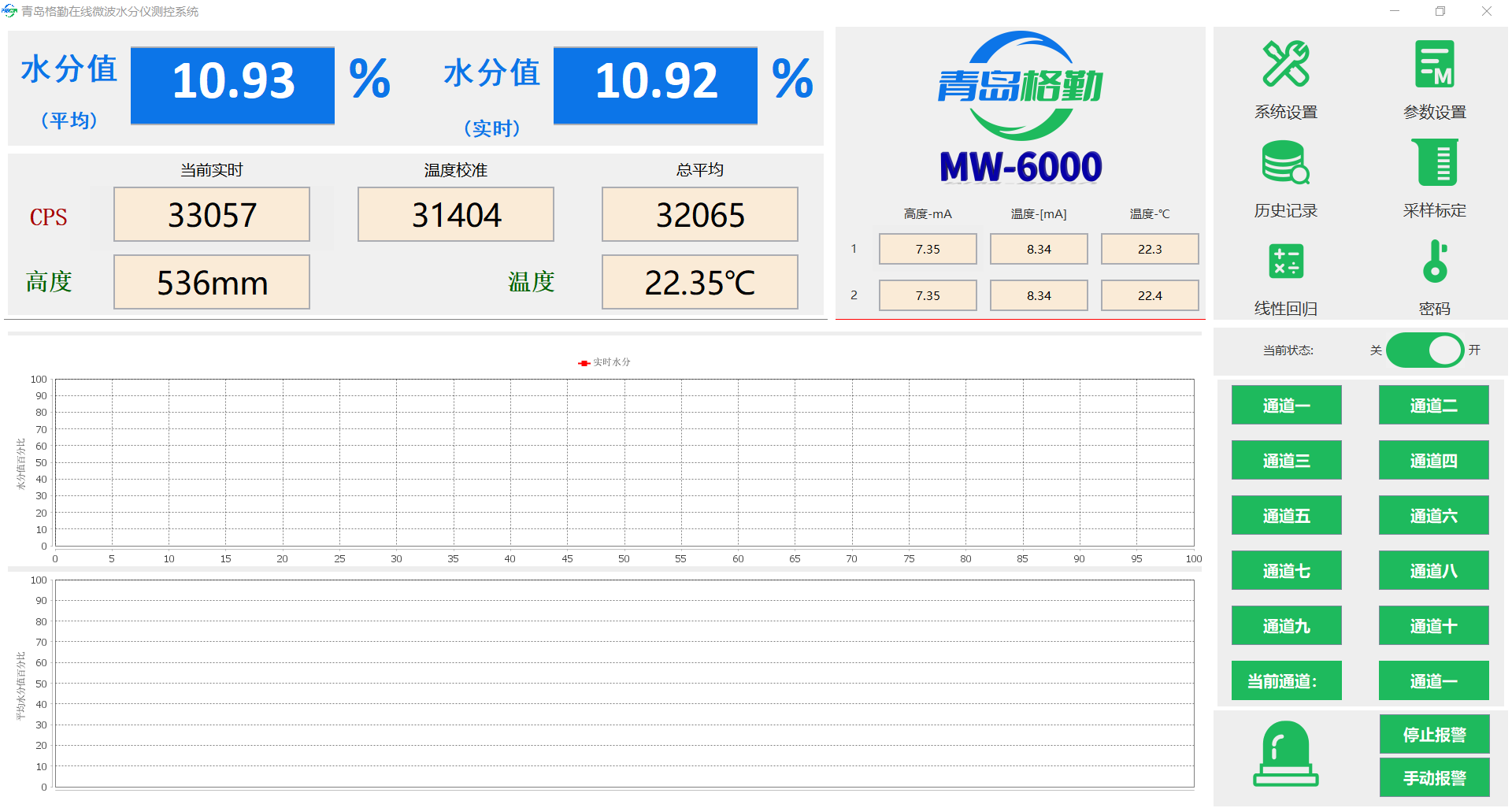This screenshot has width=1512, height=808.
Task: Open System Settings wrench icon
Action: click(1285, 65)
